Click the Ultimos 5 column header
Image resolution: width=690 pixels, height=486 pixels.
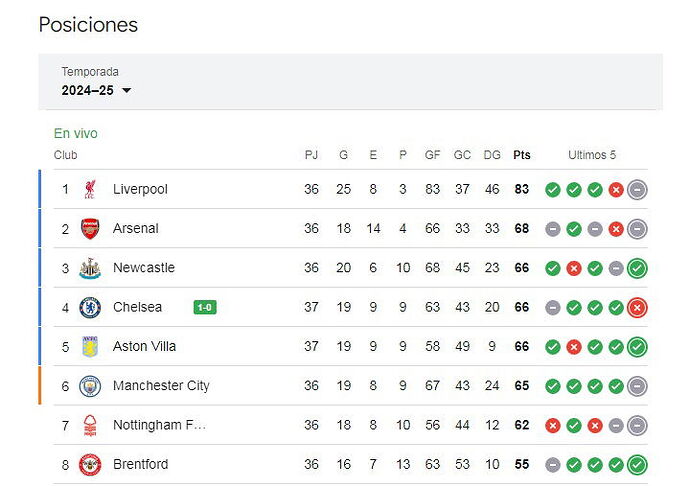click(x=592, y=155)
